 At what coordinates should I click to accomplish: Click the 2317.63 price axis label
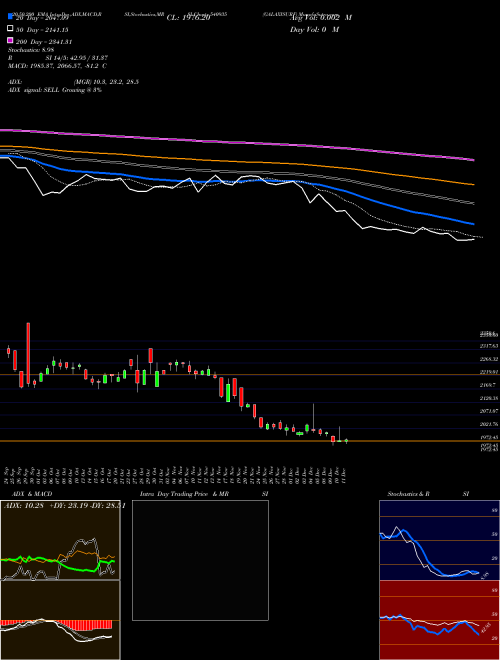pyautogui.click(x=489, y=346)
